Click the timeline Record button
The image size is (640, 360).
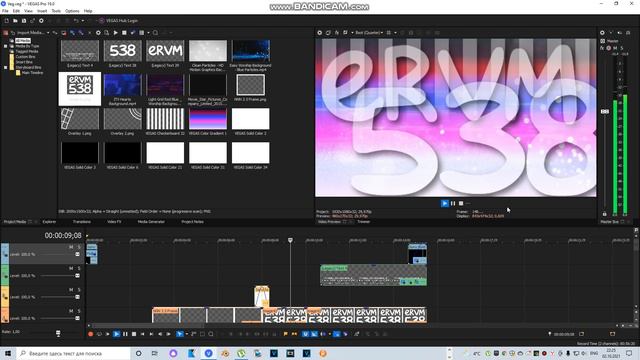click(x=91, y=334)
